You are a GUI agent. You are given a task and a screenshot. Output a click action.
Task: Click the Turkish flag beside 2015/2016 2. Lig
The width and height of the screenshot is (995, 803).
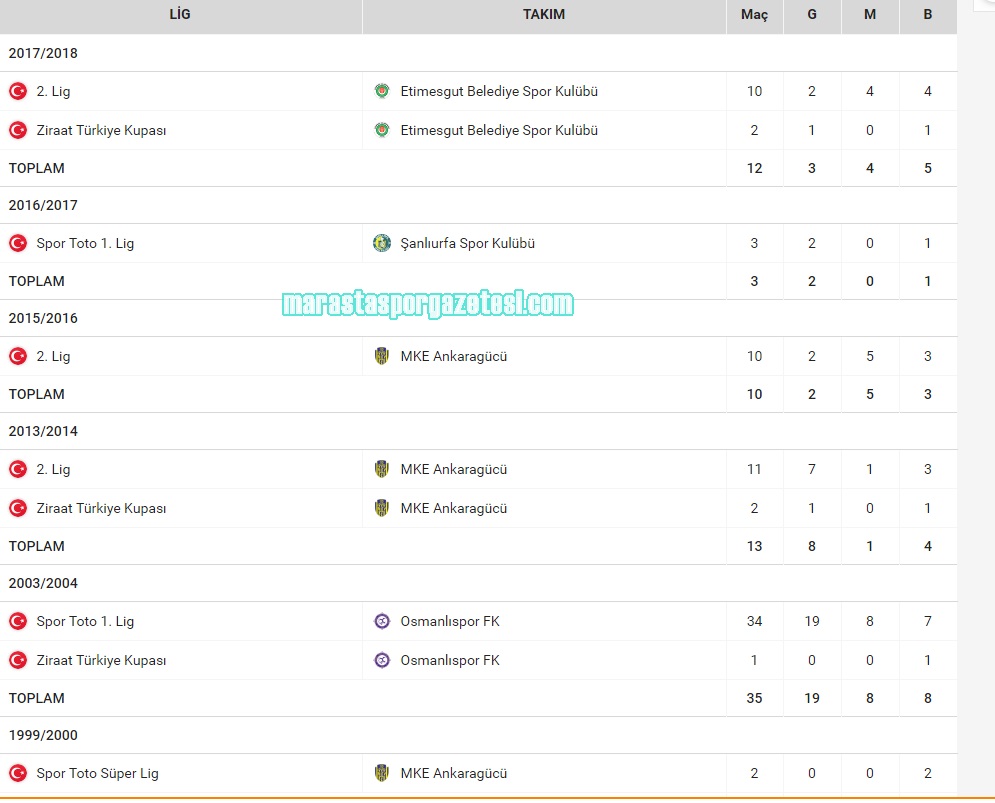(18, 356)
